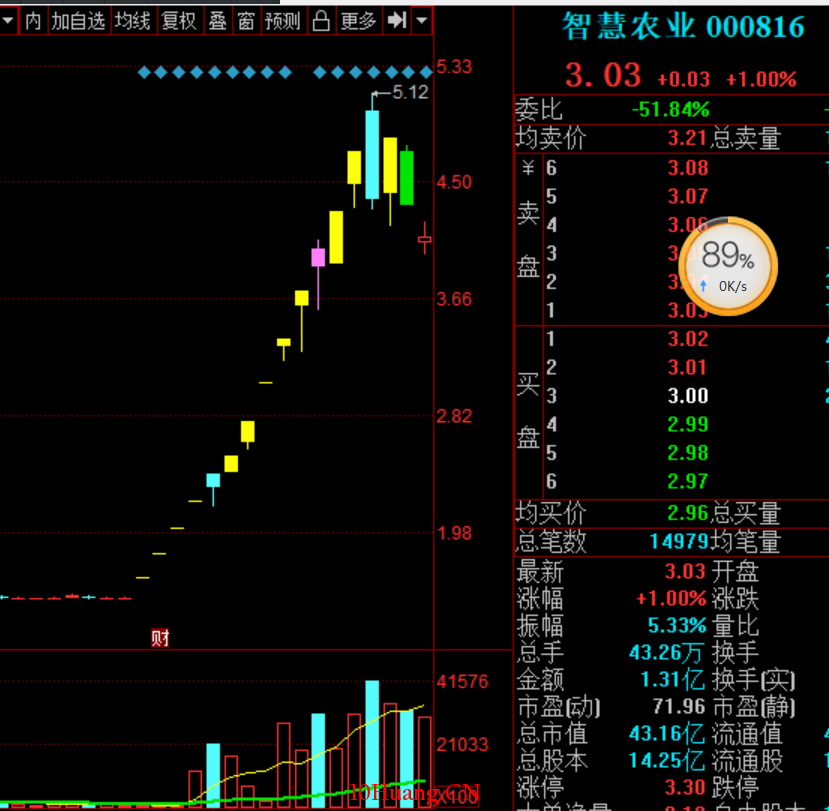This screenshot has width=829, height=811.
Task: Click 金额 value 1.31亿
Action: (x=673, y=680)
